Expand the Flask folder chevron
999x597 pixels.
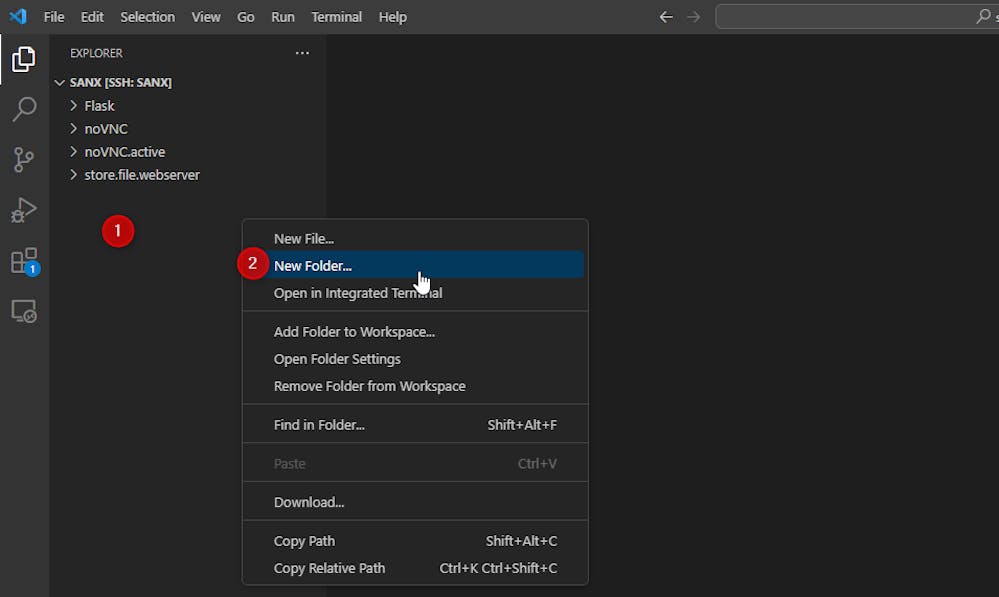[x=73, y=106]
